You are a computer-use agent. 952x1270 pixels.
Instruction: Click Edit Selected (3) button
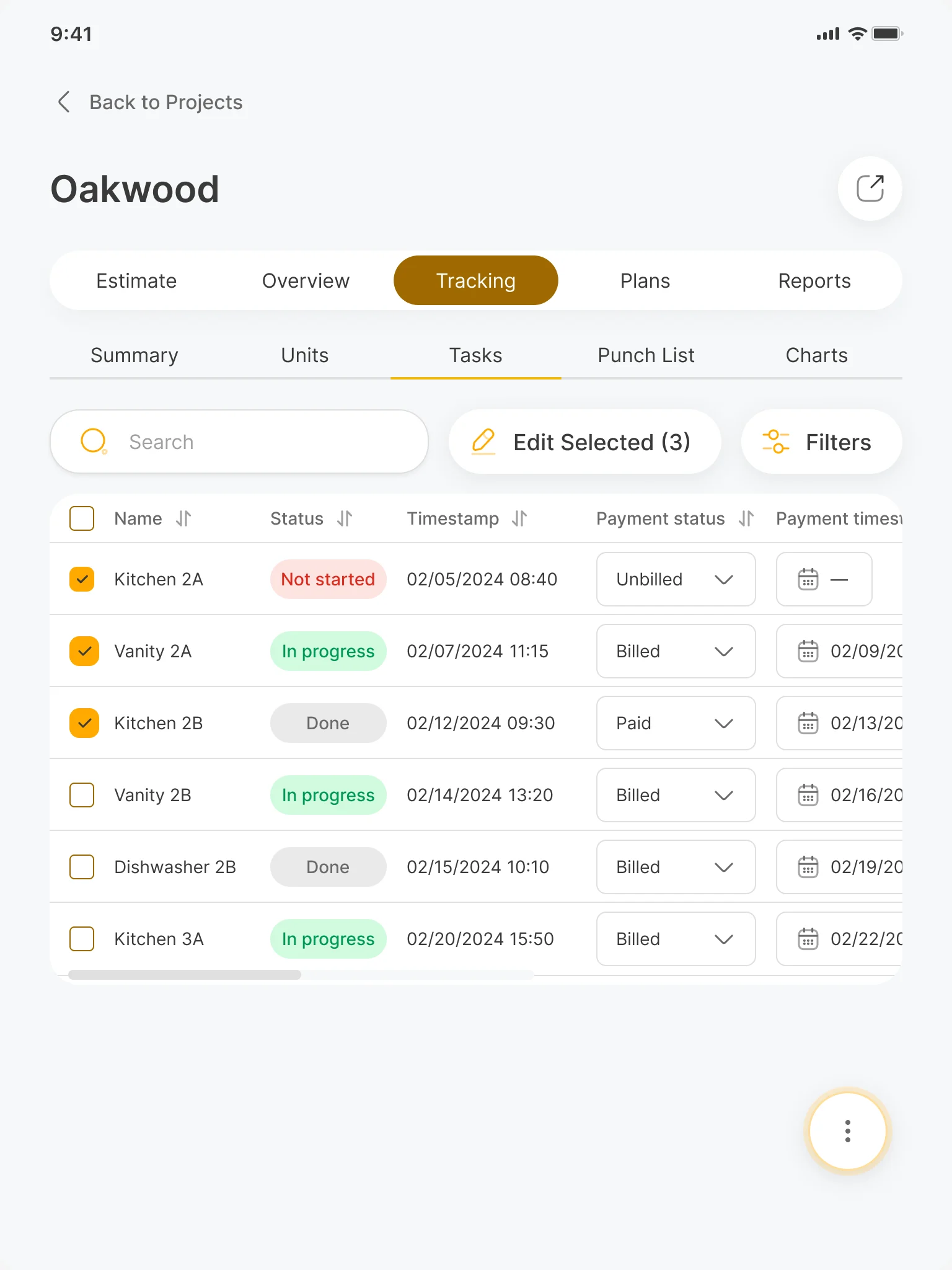(x=585, y=442)
